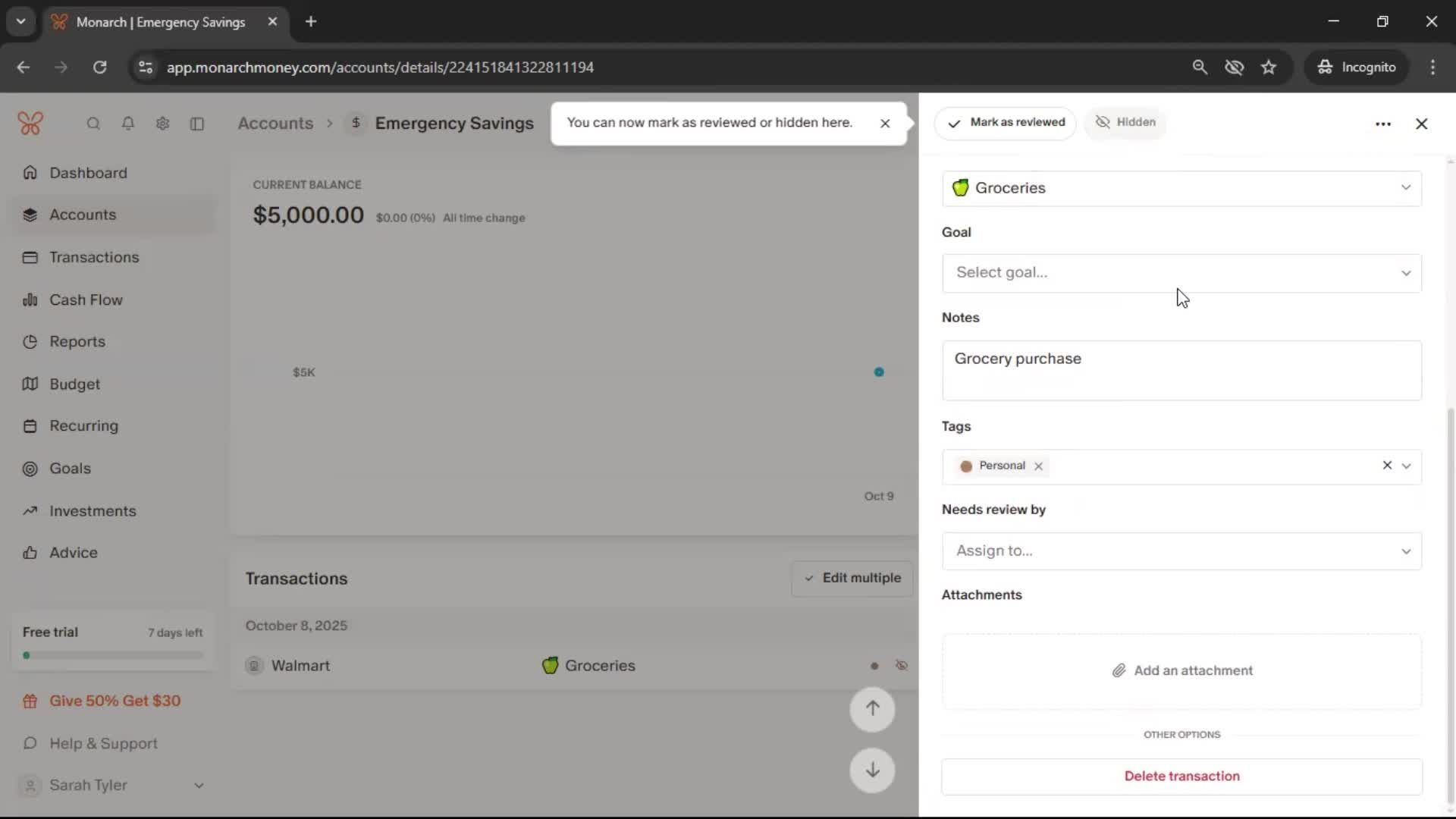Click into the Notes text field
The image size is (1456, 819).
(1181, 371)
